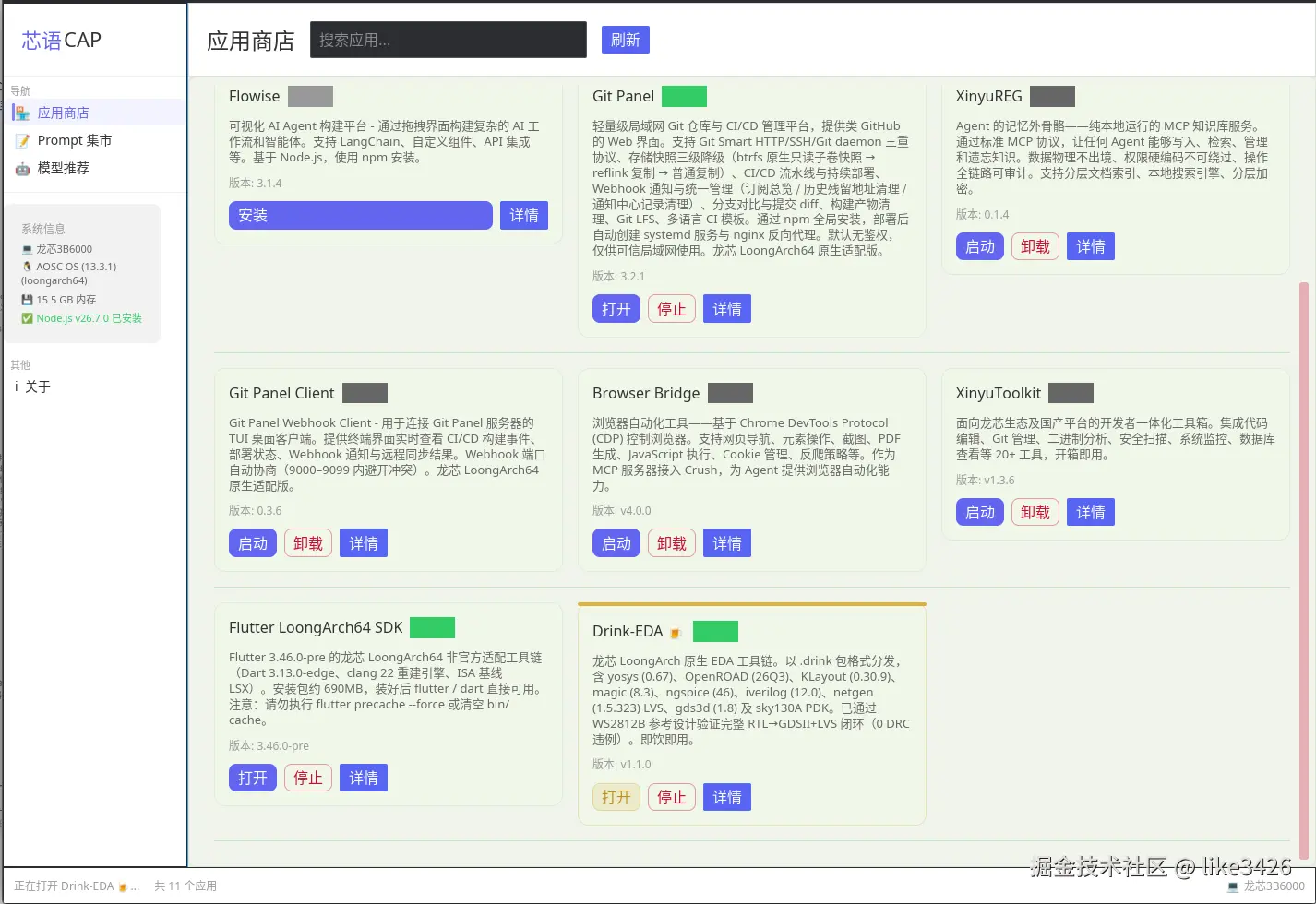Stop the Git Panel service
Image resolution: width=1316 pixels, height=904 pixels.
point(672,309)
